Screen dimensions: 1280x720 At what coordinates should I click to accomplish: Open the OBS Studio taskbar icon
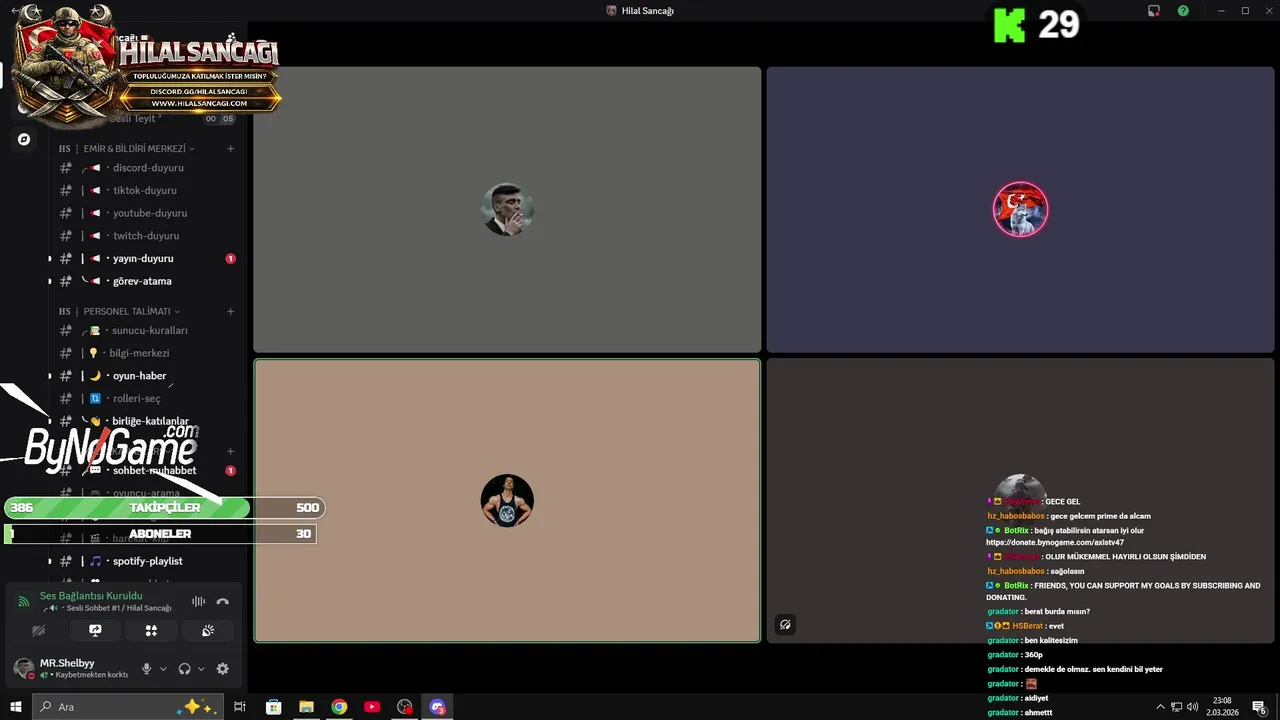coord(405,707)
